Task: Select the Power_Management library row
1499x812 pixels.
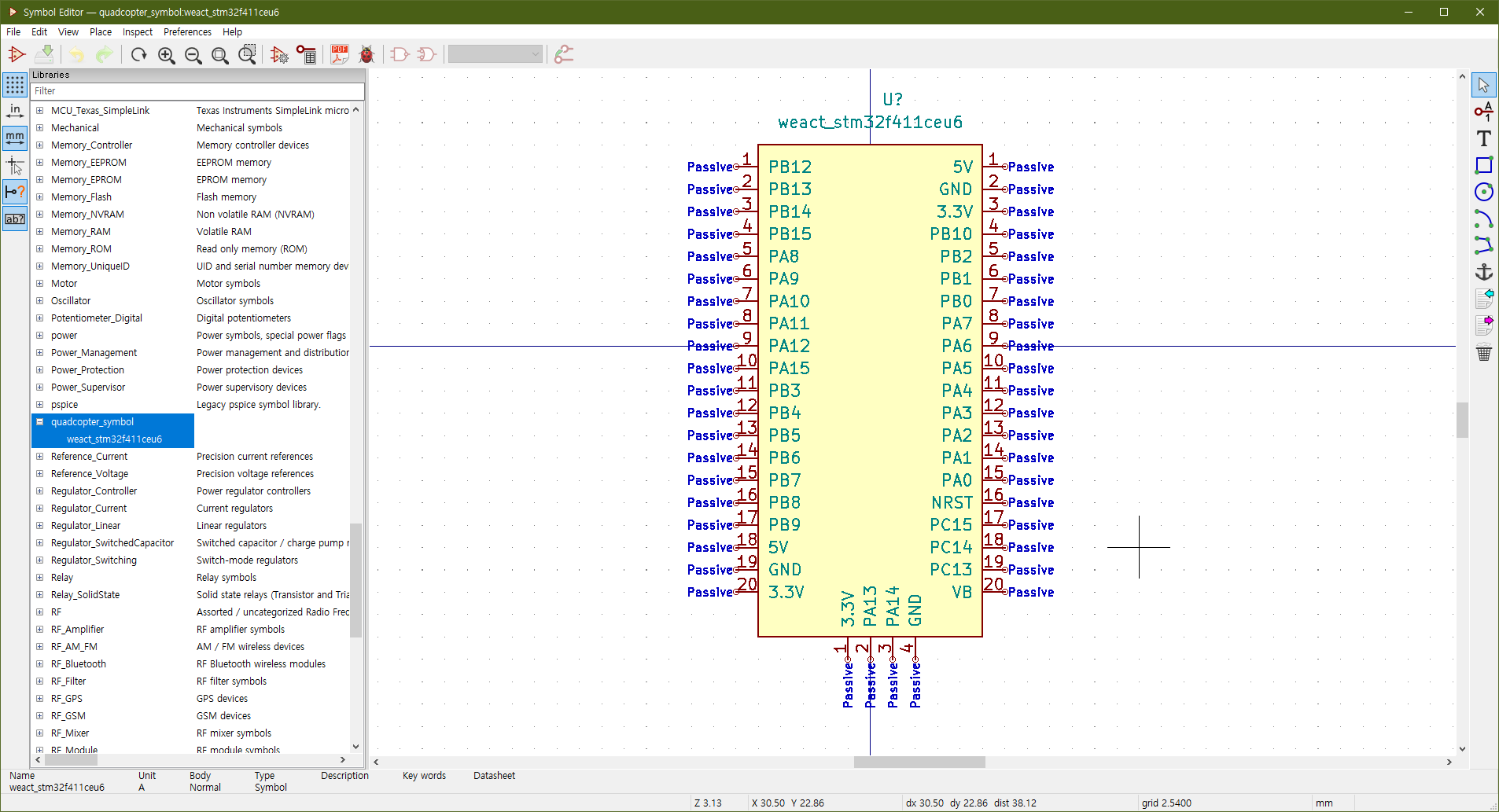Action: (190, 353)
